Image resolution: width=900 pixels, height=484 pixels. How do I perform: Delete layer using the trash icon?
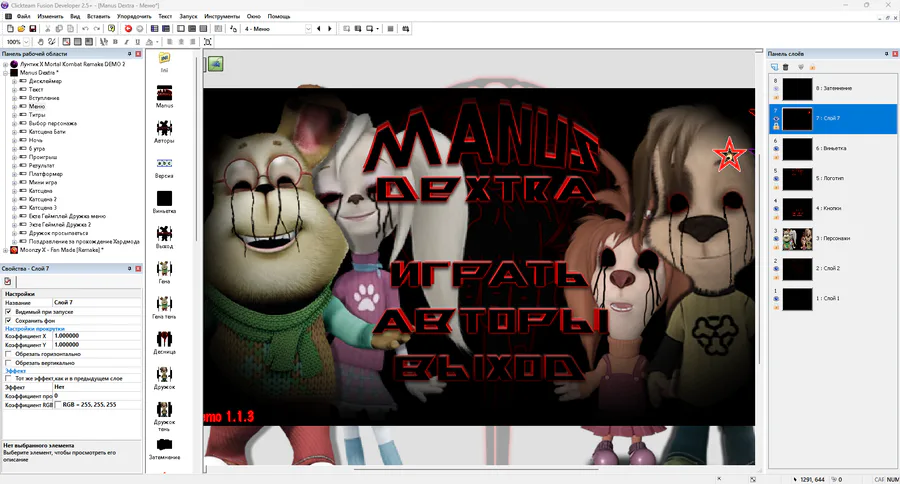786,67
